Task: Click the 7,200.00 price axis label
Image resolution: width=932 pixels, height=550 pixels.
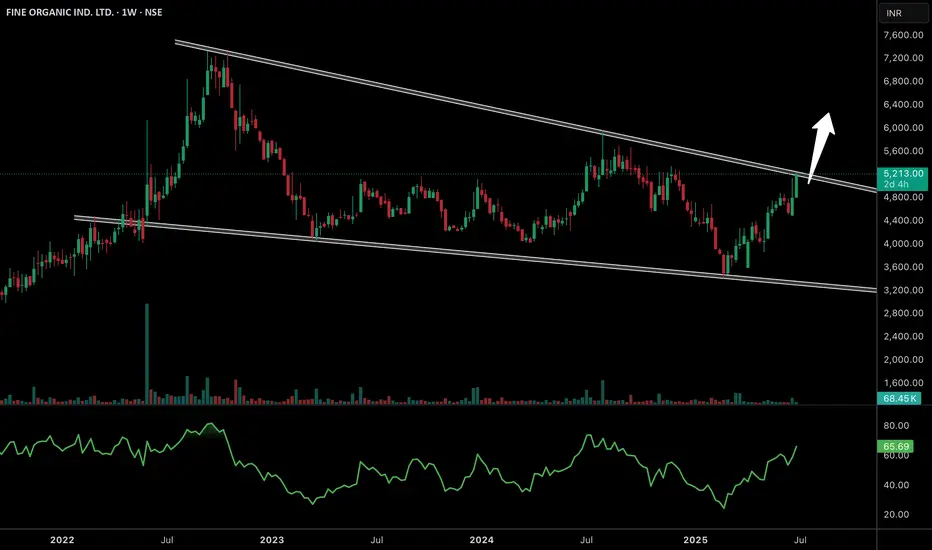Action: (903, 58)
